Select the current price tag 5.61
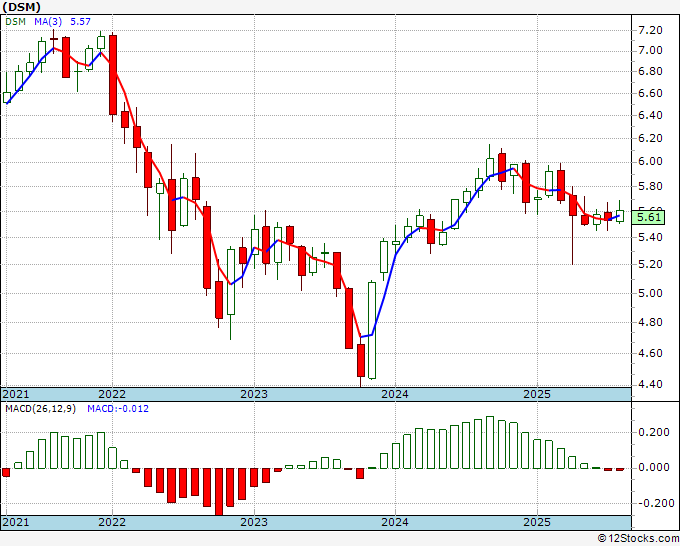 [648, 217]
